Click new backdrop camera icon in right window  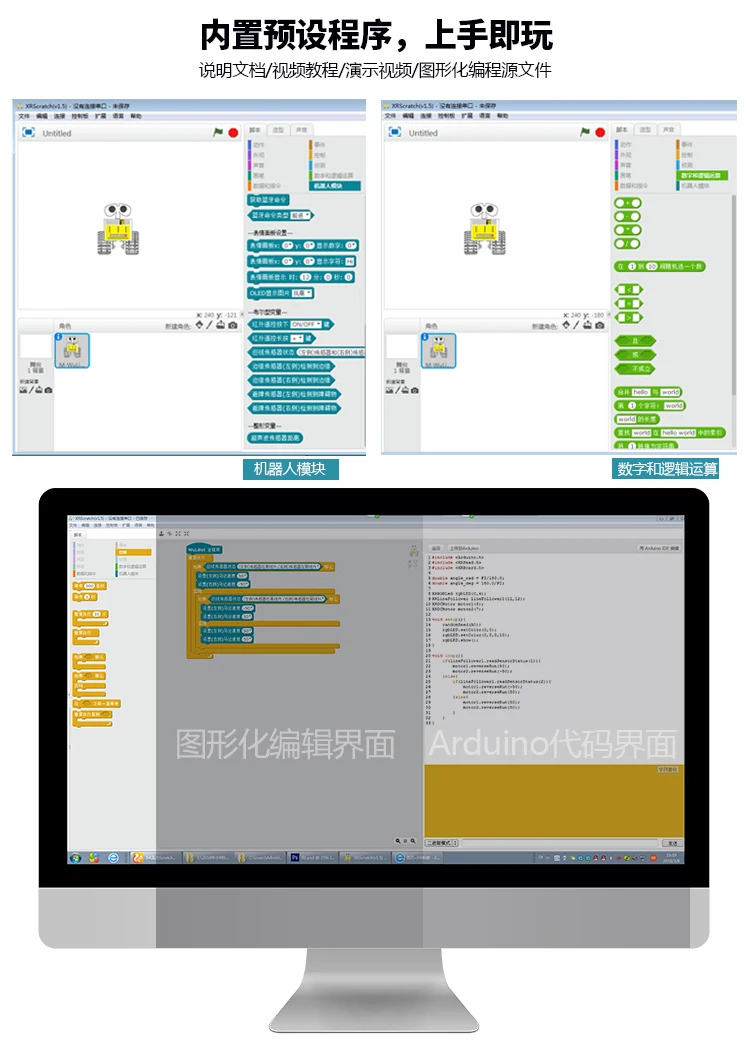coord(414,390)
